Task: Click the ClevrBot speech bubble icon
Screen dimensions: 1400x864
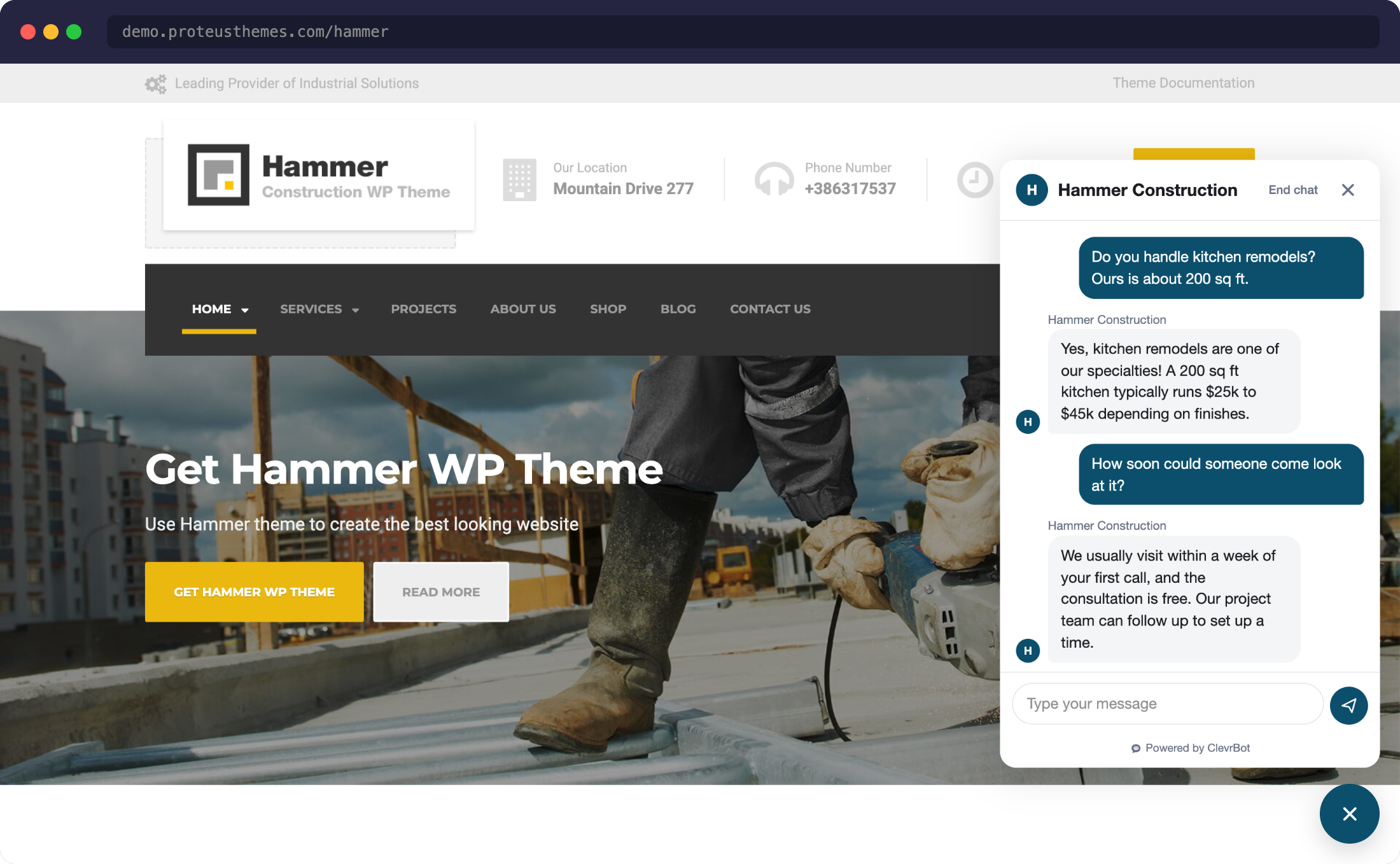Action: tap(1136, 748)
